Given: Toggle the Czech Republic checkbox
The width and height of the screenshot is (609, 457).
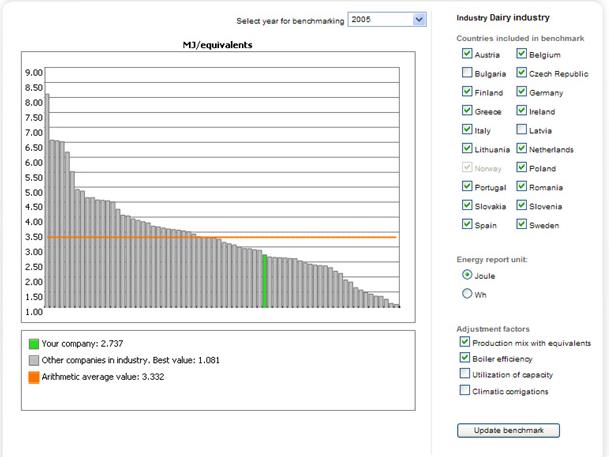Looking at the screenshot, I should coord(521,72).
